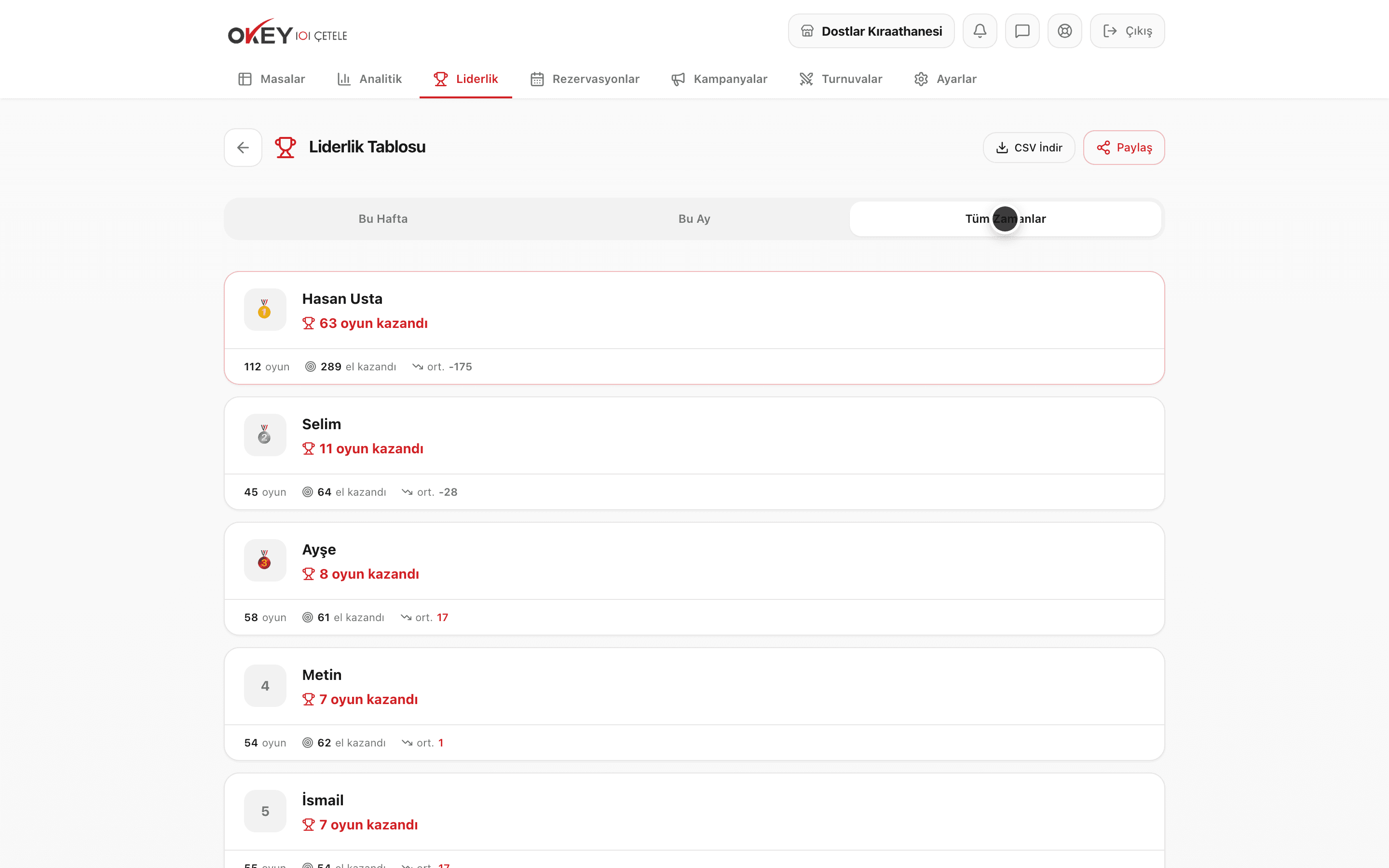Screen dimensions: 1389x868
Task: Click the silver medal badge for Selim
Action: point(265,434)
